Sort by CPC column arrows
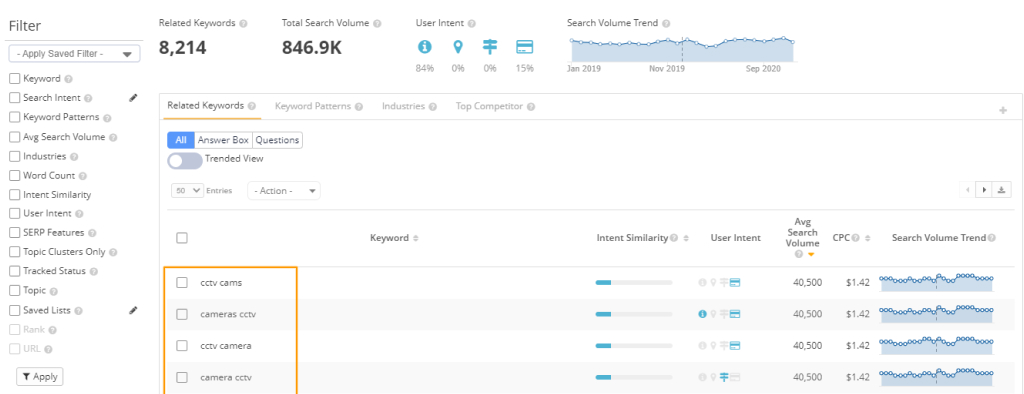 867,238
